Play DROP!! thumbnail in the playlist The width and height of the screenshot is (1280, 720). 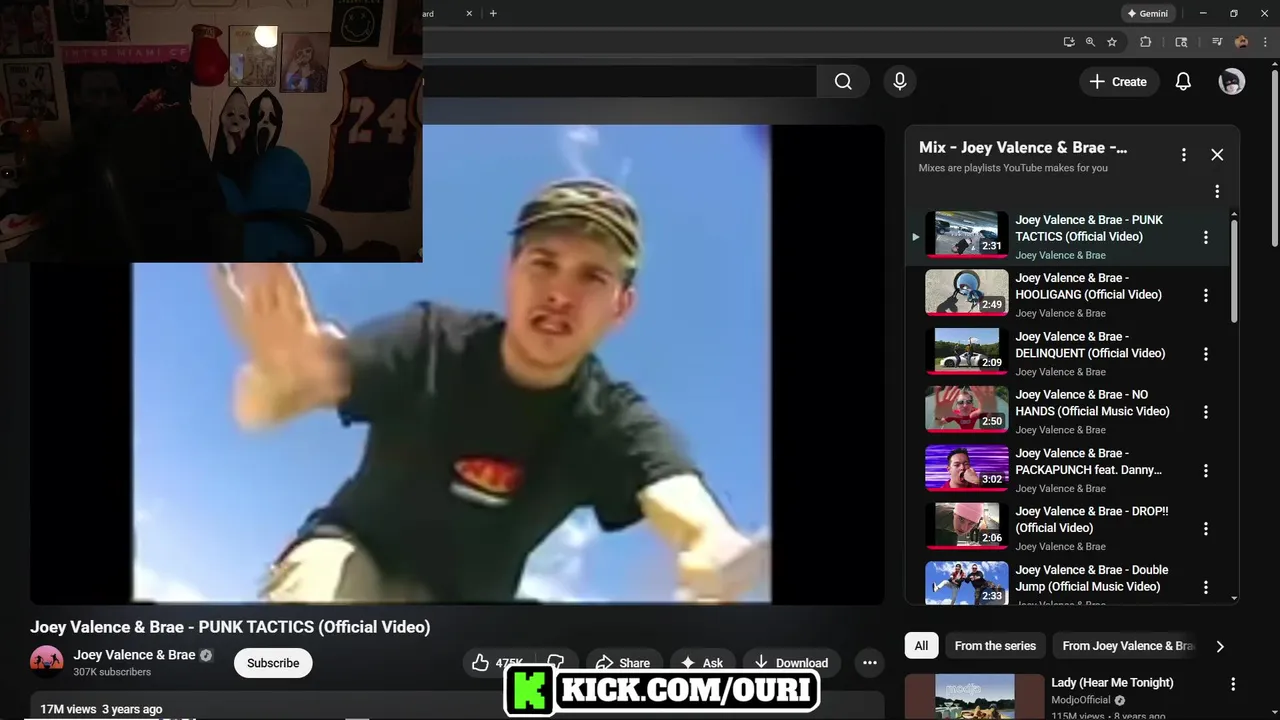point(966,526)
